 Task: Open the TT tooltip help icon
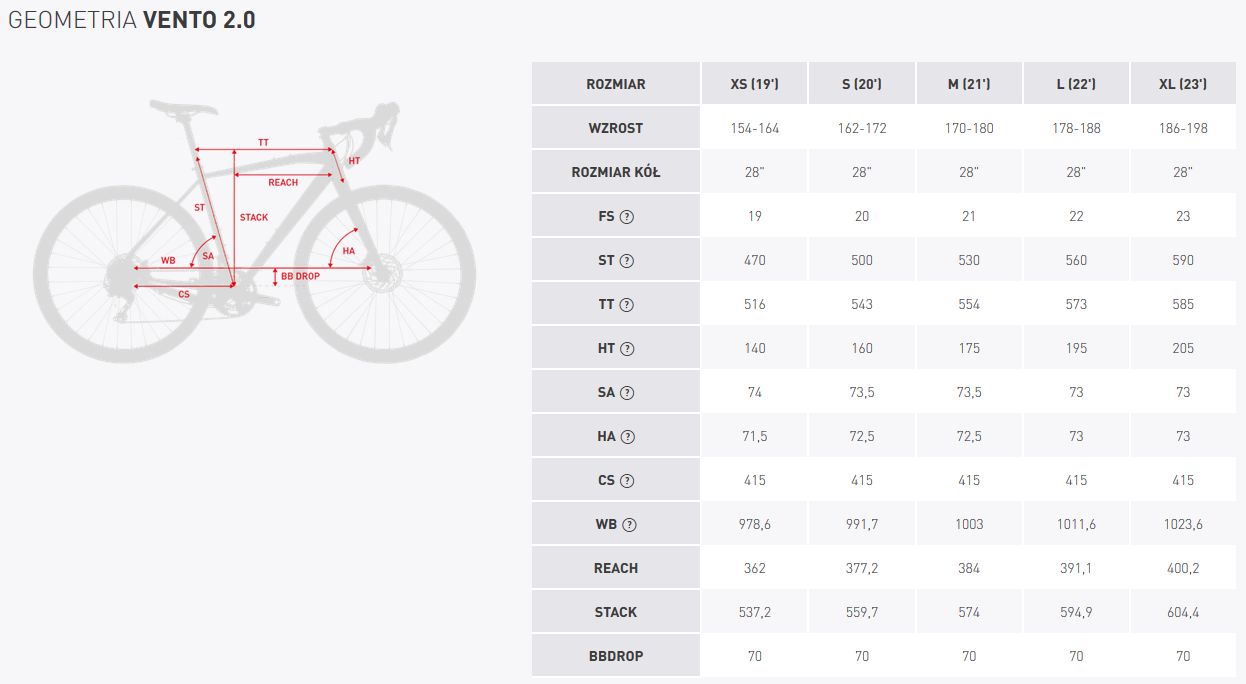pyautogui.click(x=627, y=304)
